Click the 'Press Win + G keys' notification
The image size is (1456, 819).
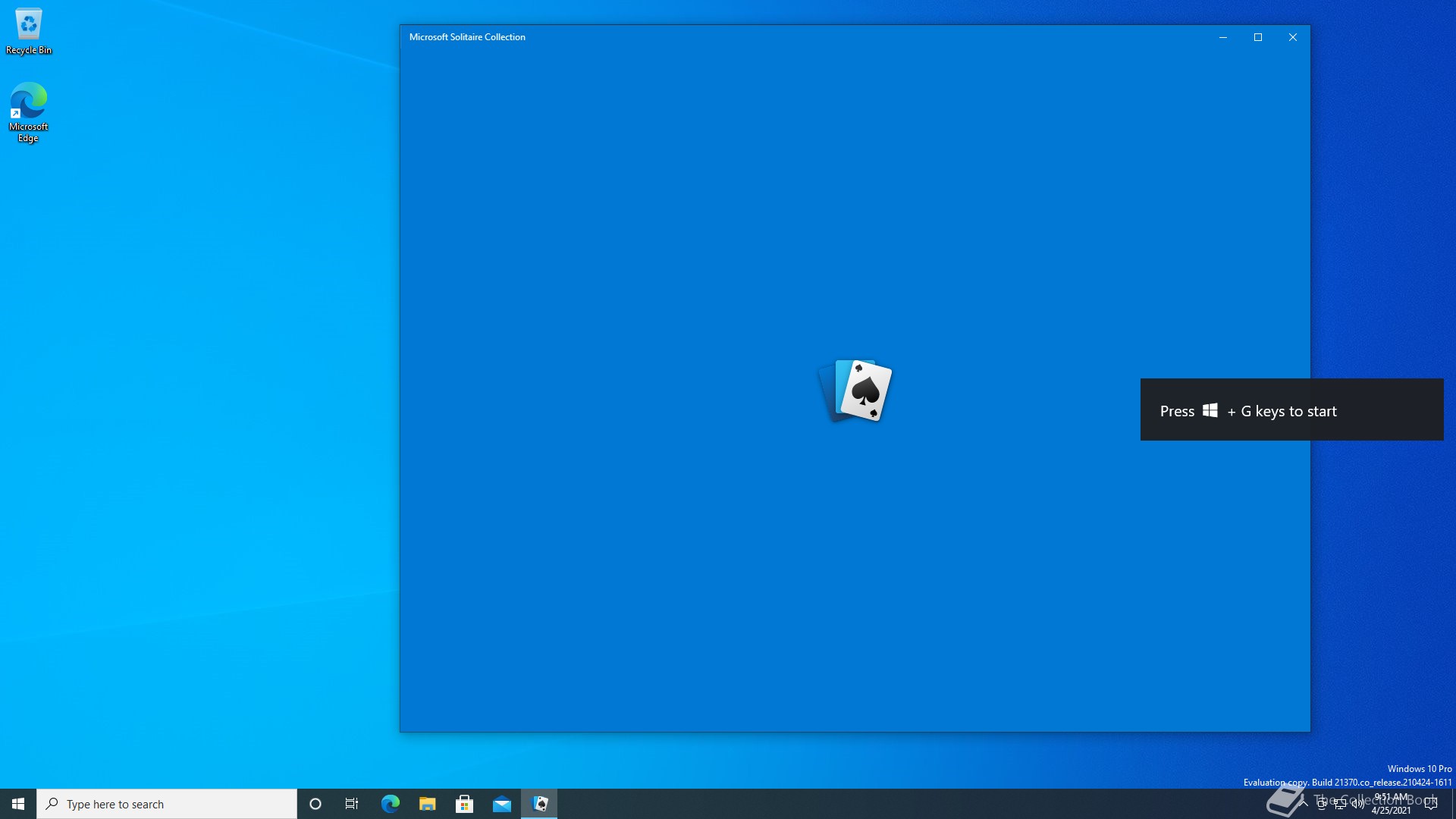point(1291,409)
